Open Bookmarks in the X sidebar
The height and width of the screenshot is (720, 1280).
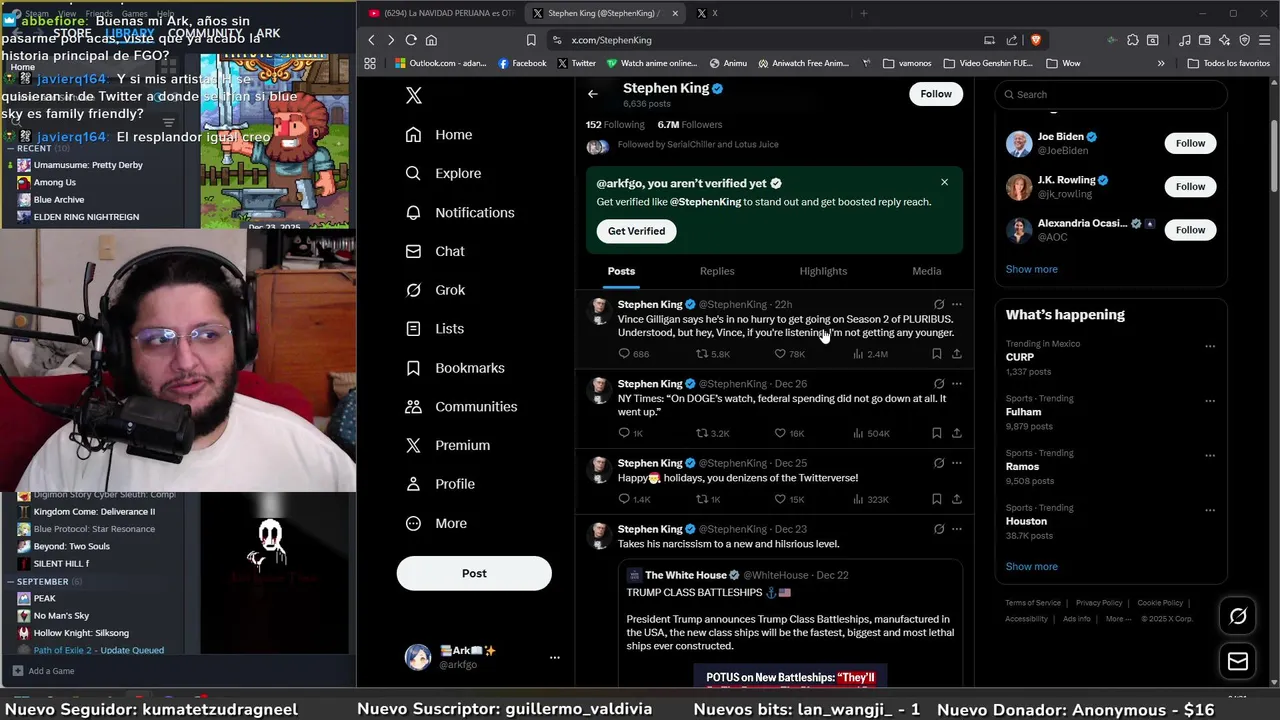coord(455,368)
